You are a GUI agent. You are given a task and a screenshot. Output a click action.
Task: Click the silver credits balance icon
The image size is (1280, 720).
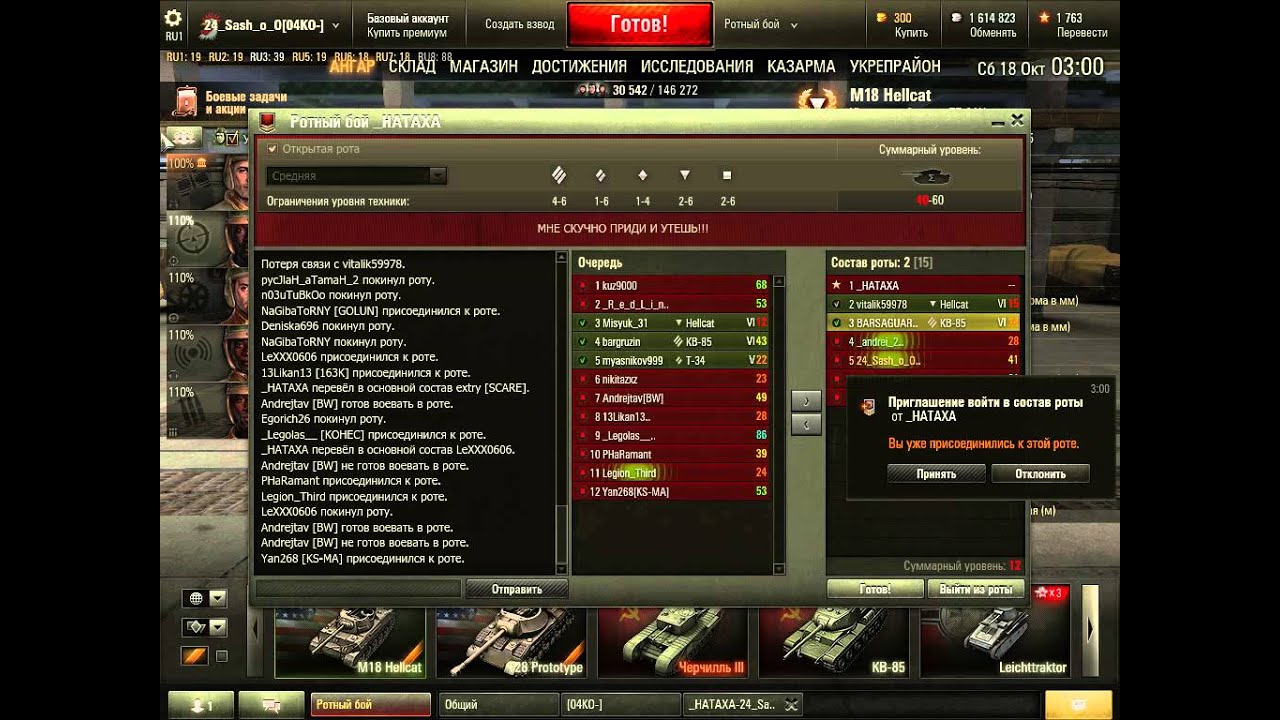[x=956, y=18]
